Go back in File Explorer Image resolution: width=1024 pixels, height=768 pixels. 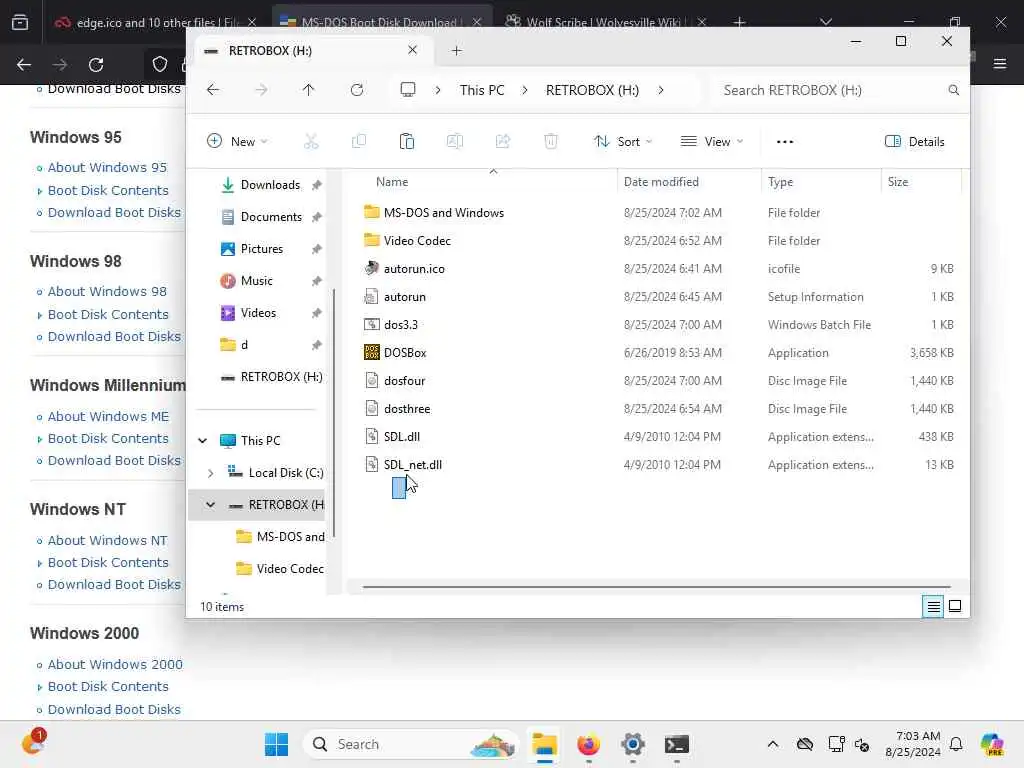tap(213, 90)
